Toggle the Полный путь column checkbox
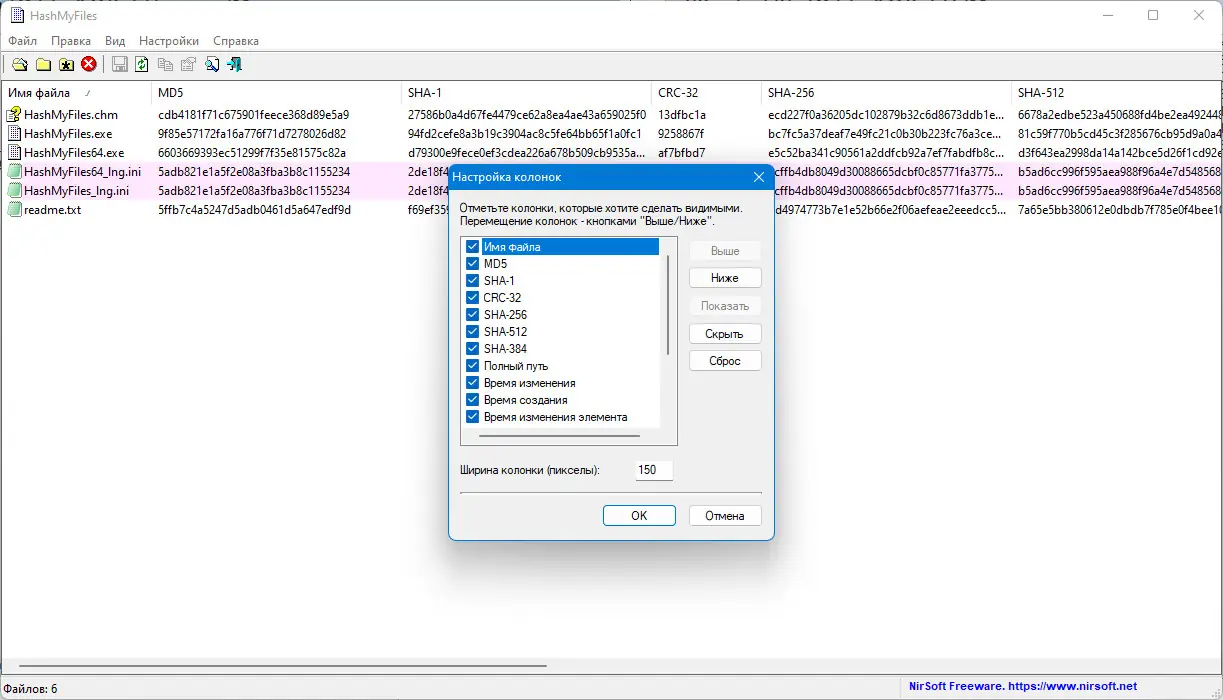This screenshot has width=1223, height=700. point(472,366)
